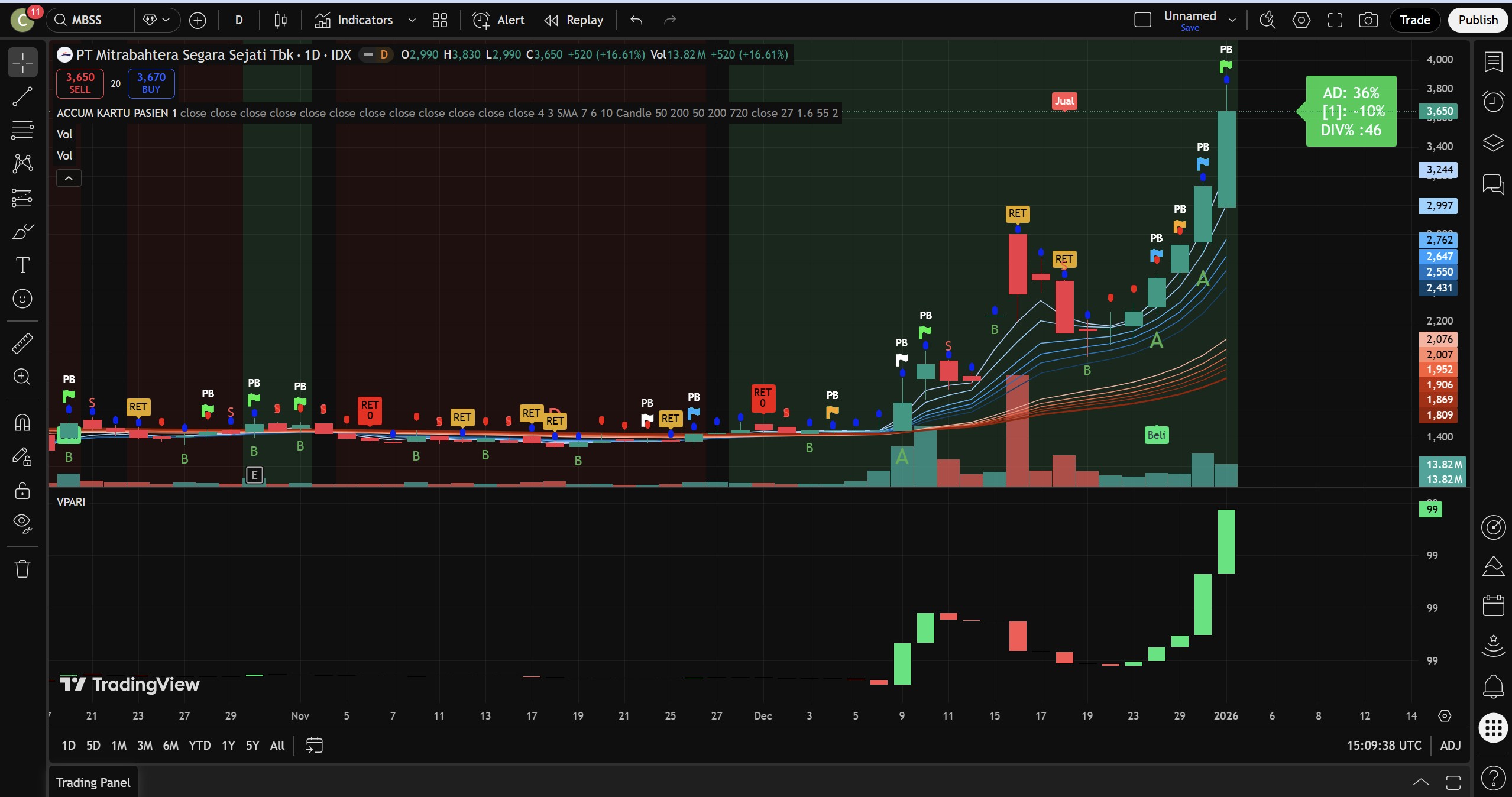This screenshot has width=1512, height=797.
Task: Toggle magnet mode for drawings
Action: 22,422
